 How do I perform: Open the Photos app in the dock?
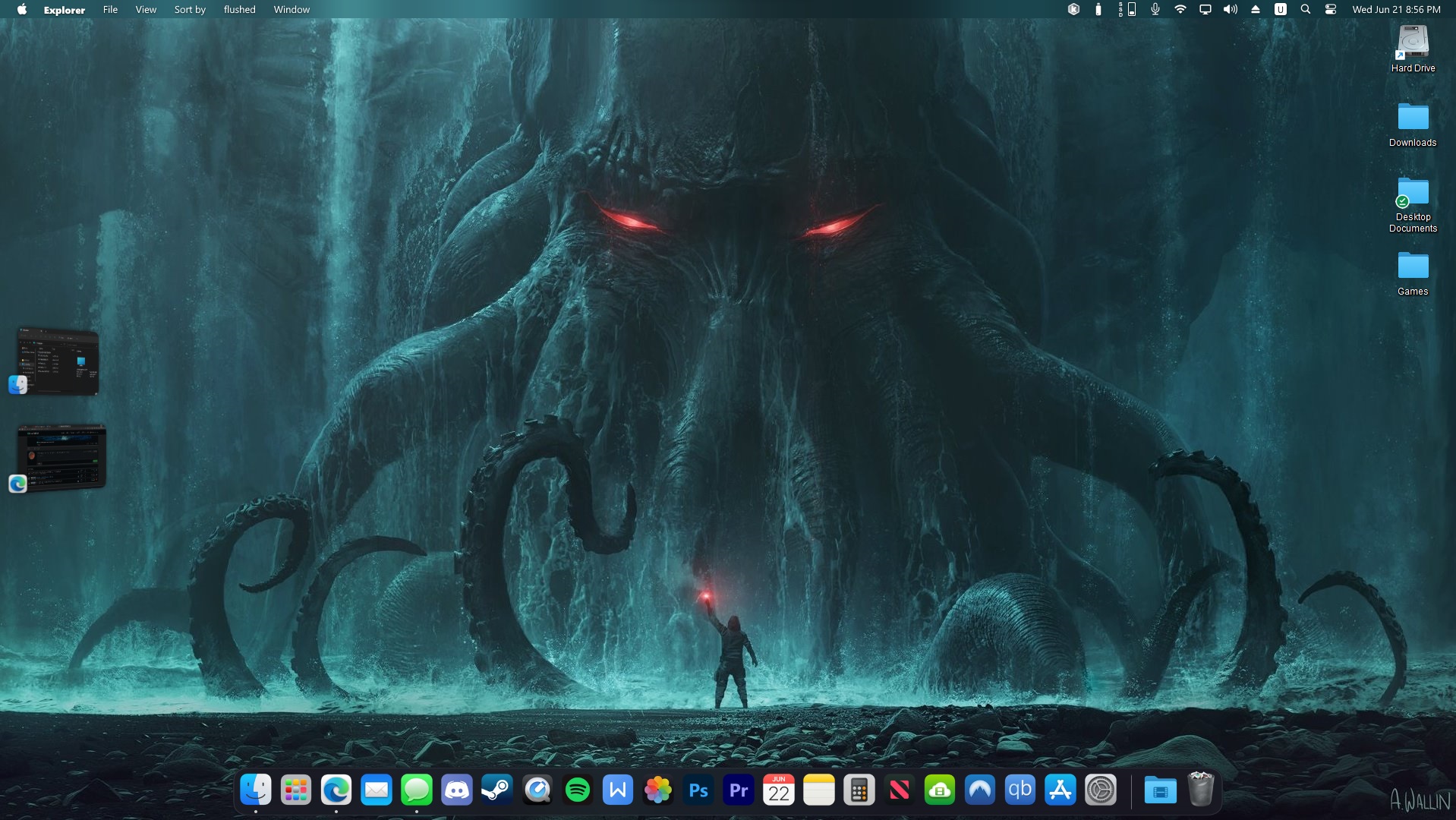coord(657,790)
